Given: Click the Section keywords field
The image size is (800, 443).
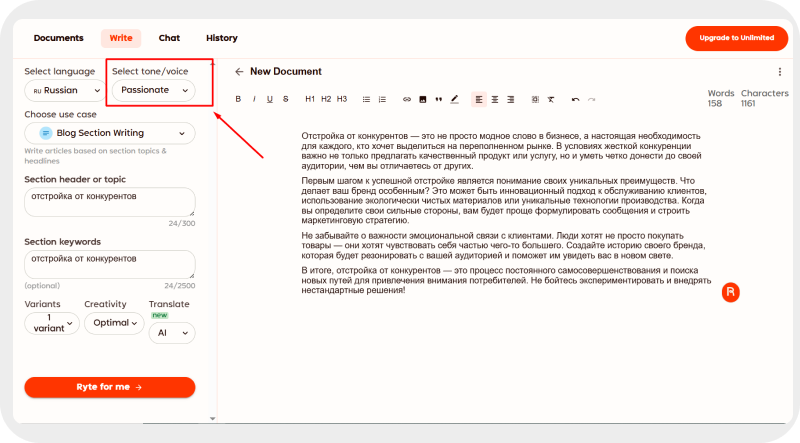Looking at the screenshot, I should (x=110, y=264).
